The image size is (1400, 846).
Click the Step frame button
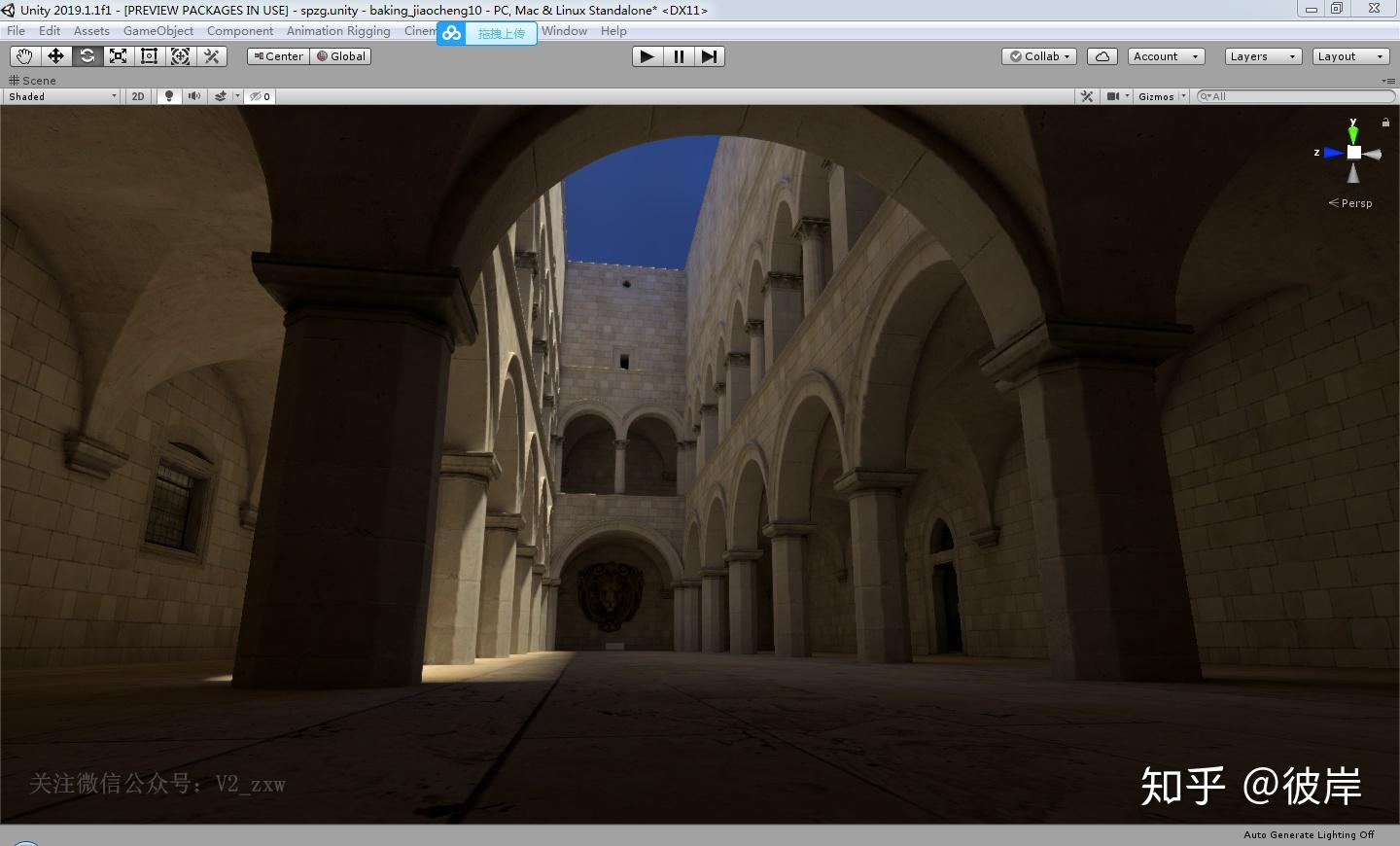coord(709,56)
